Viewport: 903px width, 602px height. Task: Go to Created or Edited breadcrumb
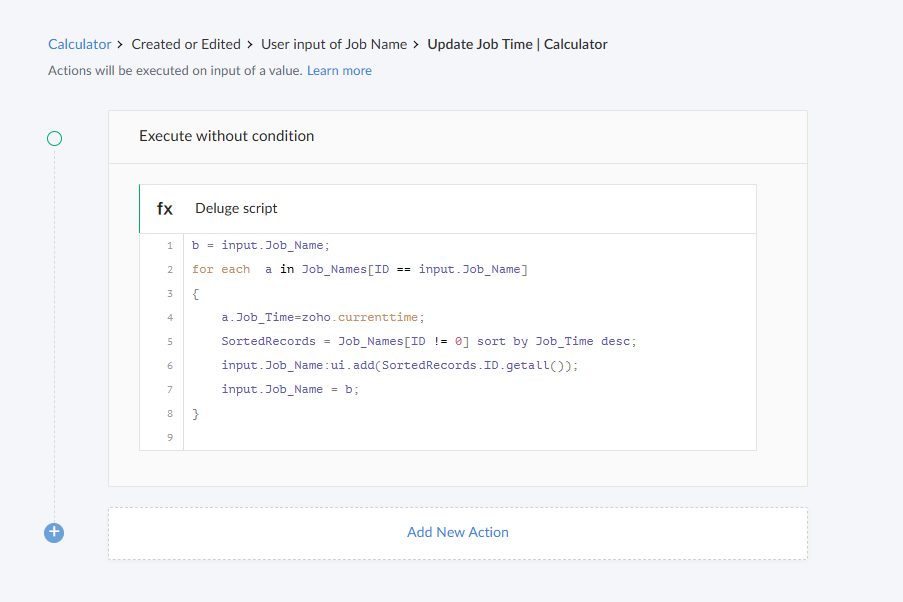pyautogui.click(x=186, y=44)
